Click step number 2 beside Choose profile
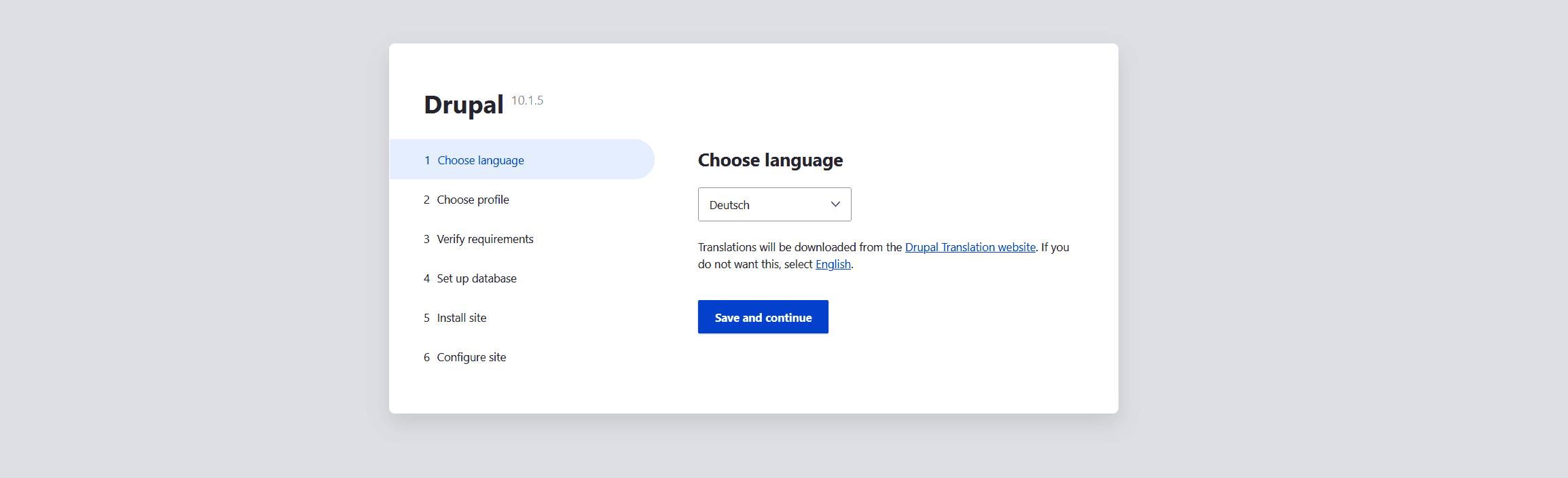This screenshot has width=1568, height=478. pyautogui.click(x=426, y=200)
